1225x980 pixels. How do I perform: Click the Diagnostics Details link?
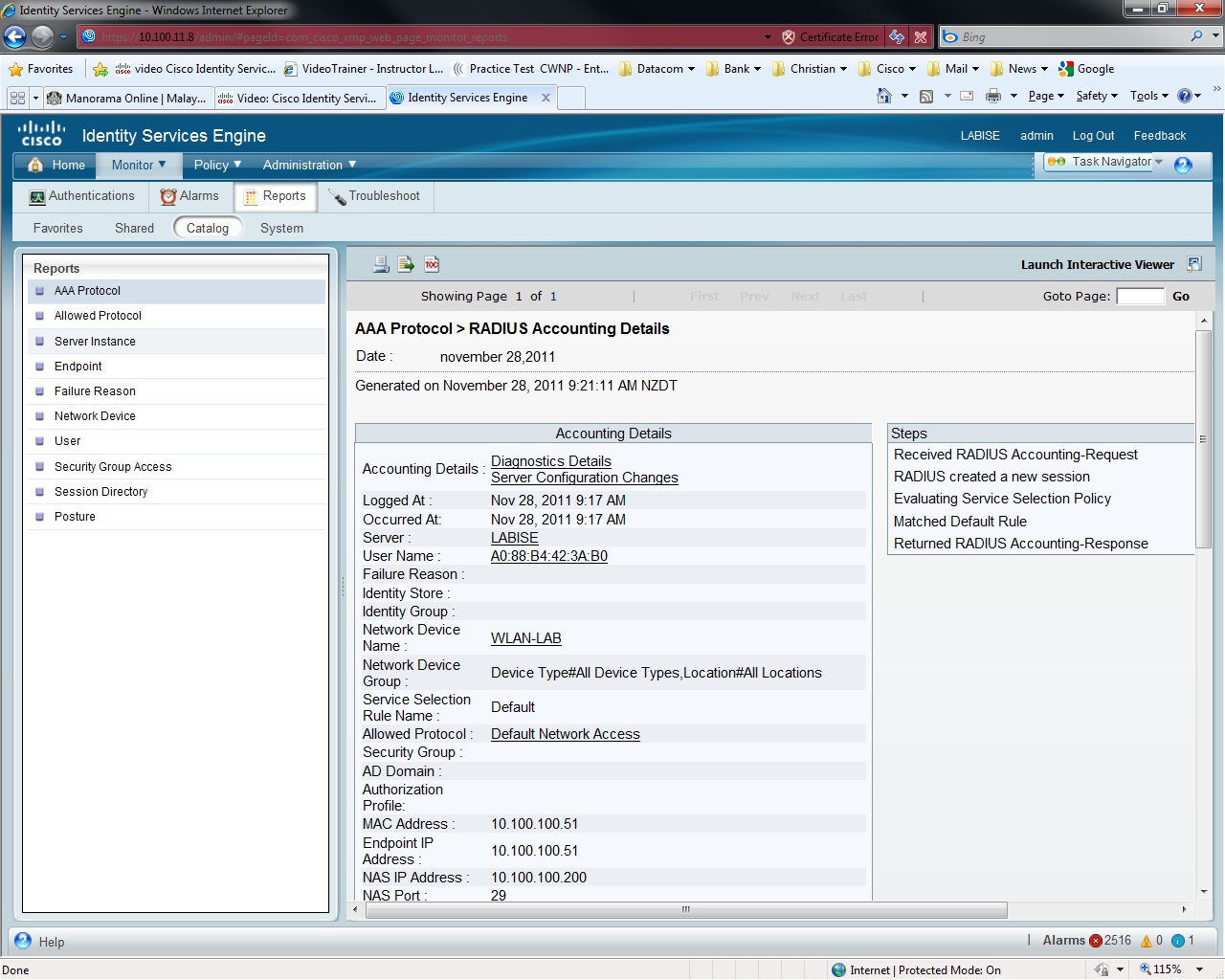pyautogui.click(x=551, y=461)
